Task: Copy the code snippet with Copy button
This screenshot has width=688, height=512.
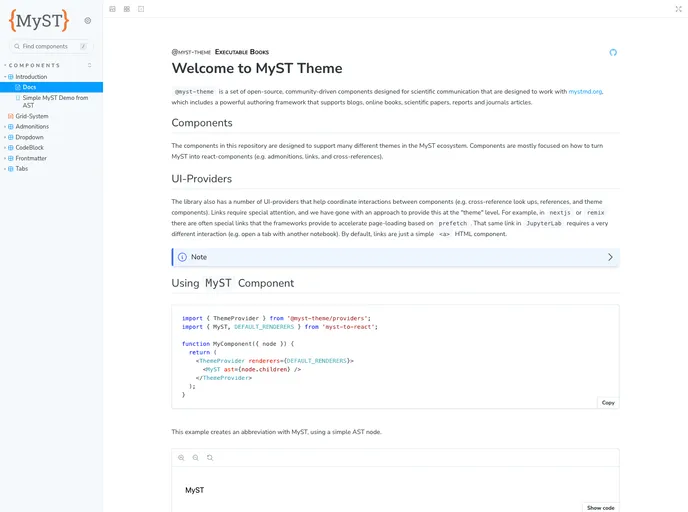Action: tap(608, 402)
